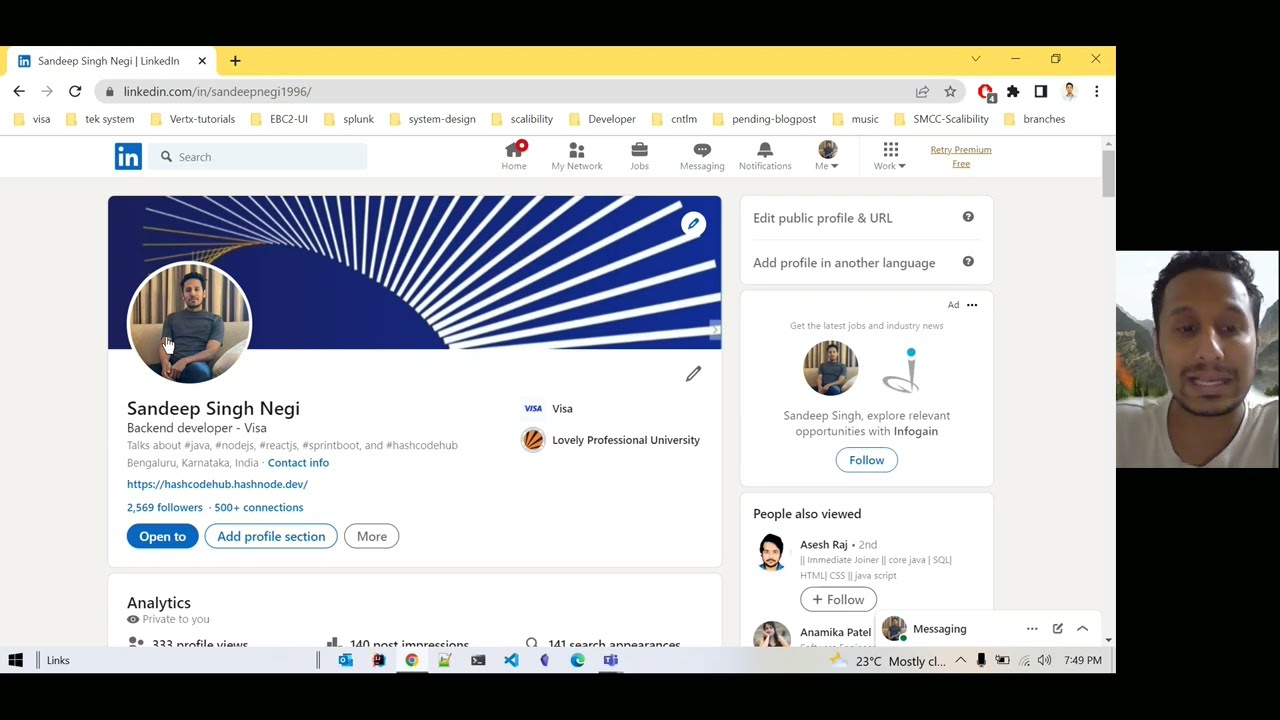Open Asesh Raj's profile
1280x720 pixels.
[x=823, y=545]
